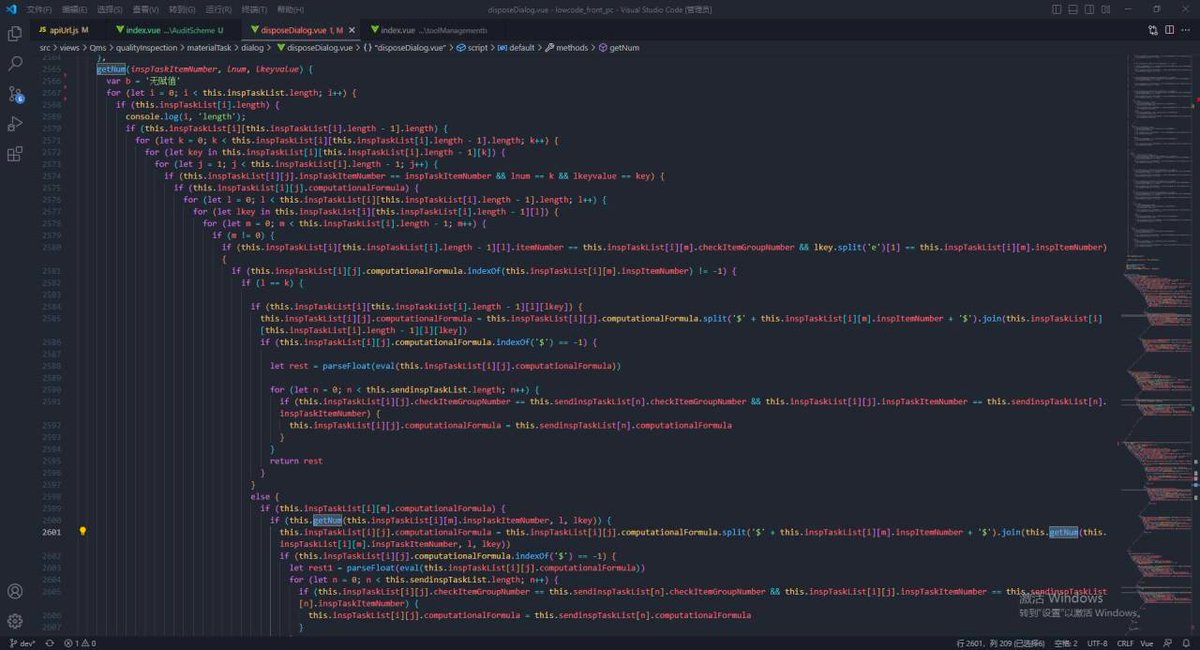The image size is (1200, 650).
Task: Open Source Control view with pending changes badge
Action: pos(15,94)
